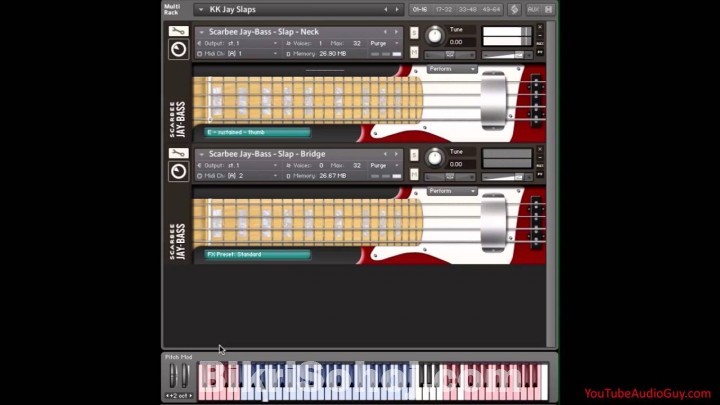This screenshot has width=720, height=405.
Task: Minimize the Slap - Bridge instrument header
Action: [x=540, y=158]
